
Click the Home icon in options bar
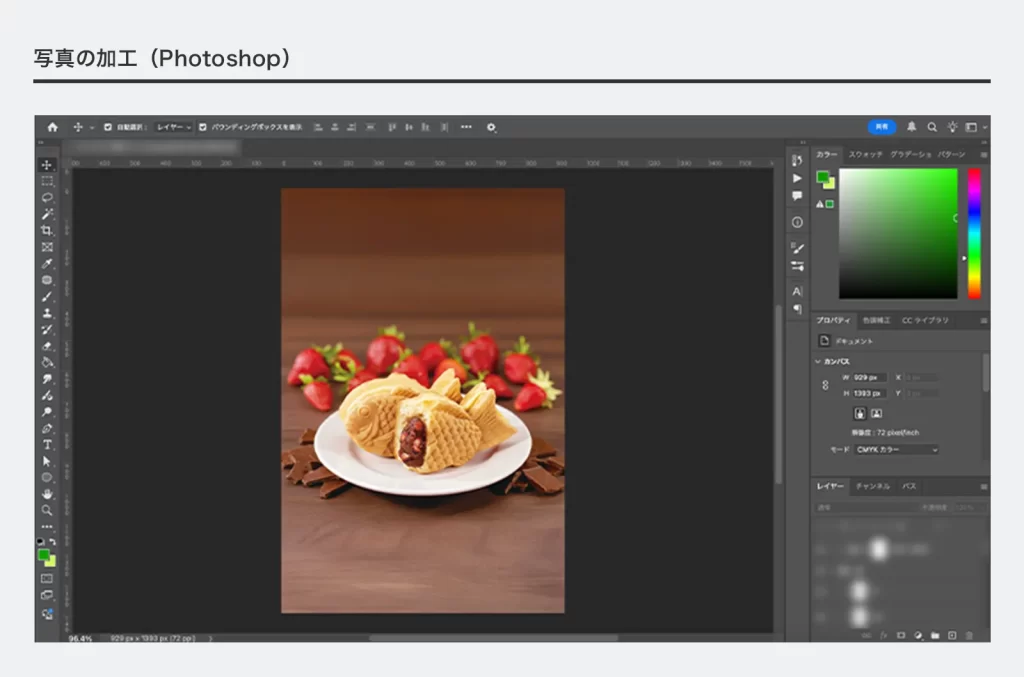tap(52, 127)
